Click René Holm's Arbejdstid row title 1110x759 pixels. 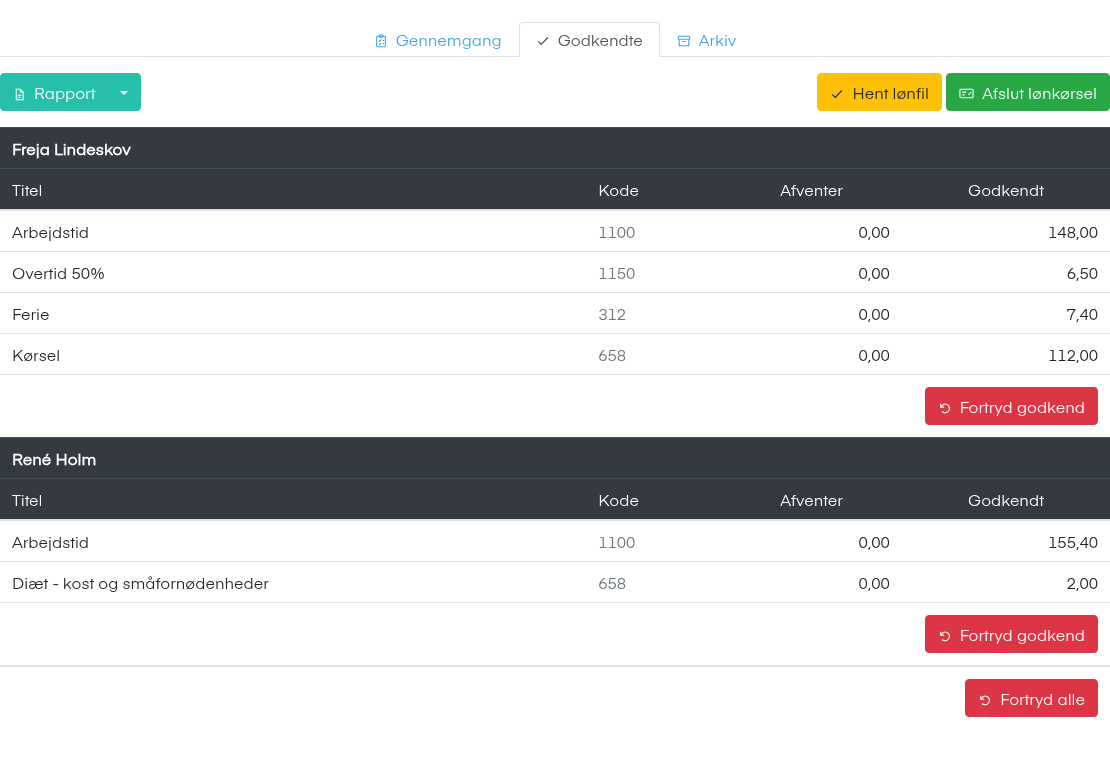point(50,542)
